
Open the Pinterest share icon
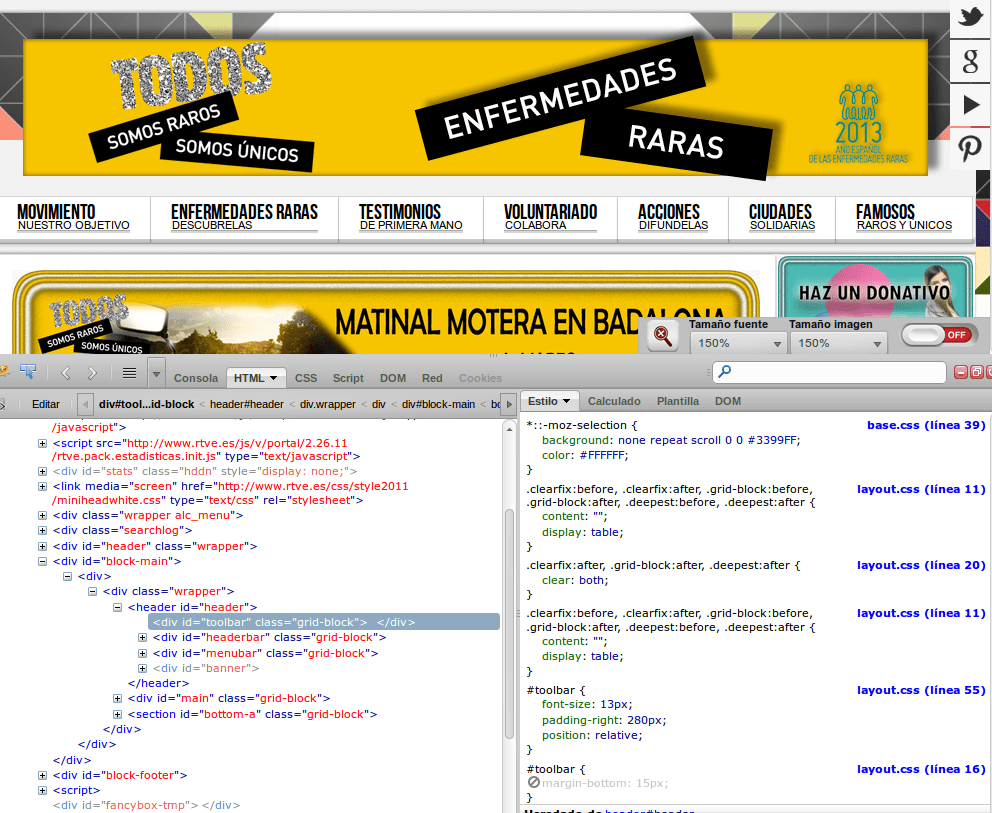pyautogui.click(x=970, y=149)
